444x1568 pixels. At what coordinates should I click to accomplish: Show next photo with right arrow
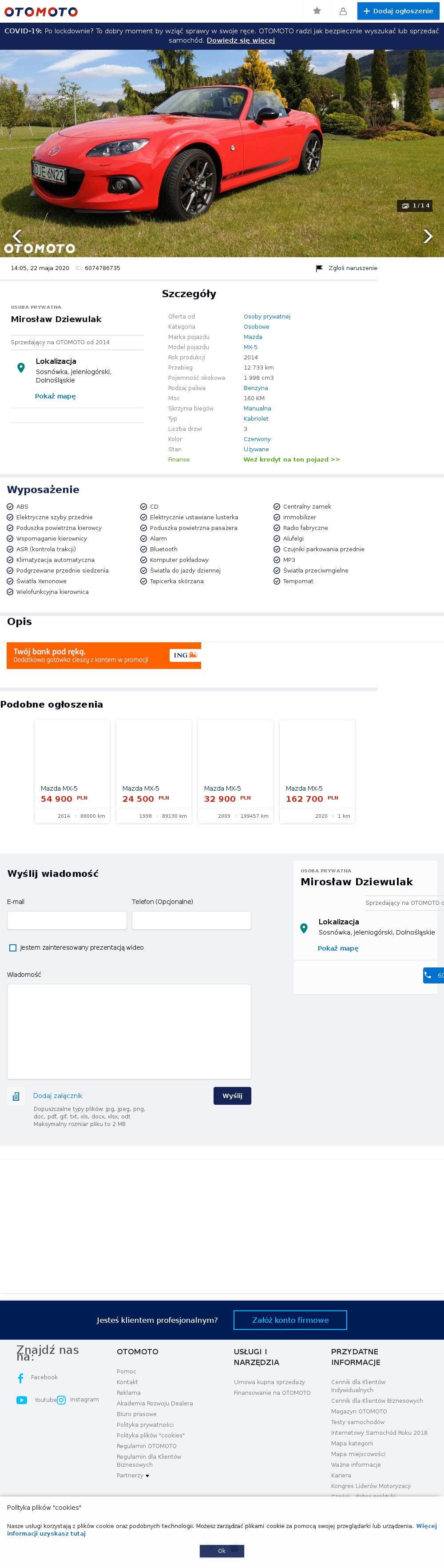[428, 235]
